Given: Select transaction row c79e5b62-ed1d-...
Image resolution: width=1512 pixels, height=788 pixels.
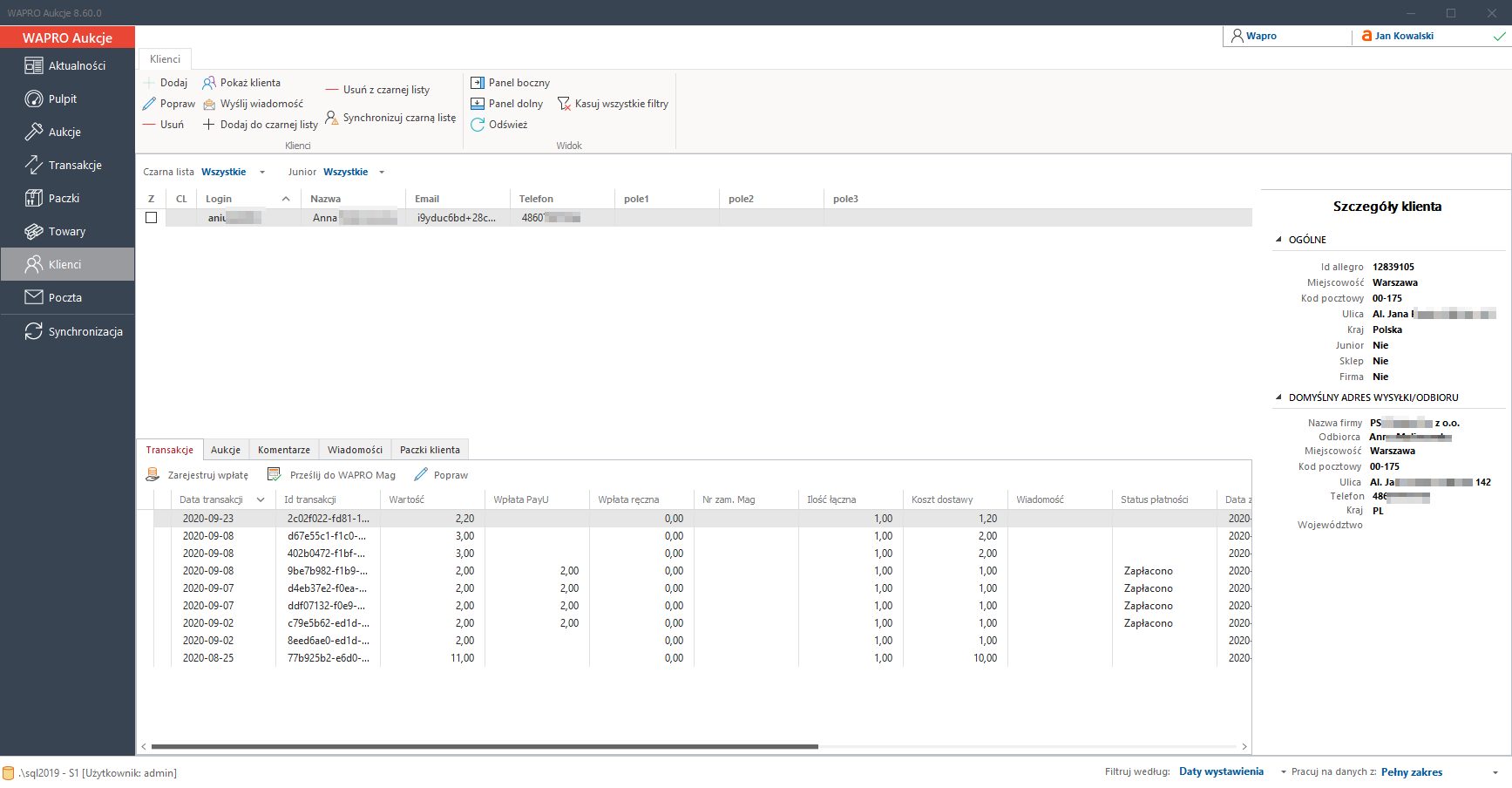Looking at the screenshot, I should pyautogui.click(x=702, y=623).
